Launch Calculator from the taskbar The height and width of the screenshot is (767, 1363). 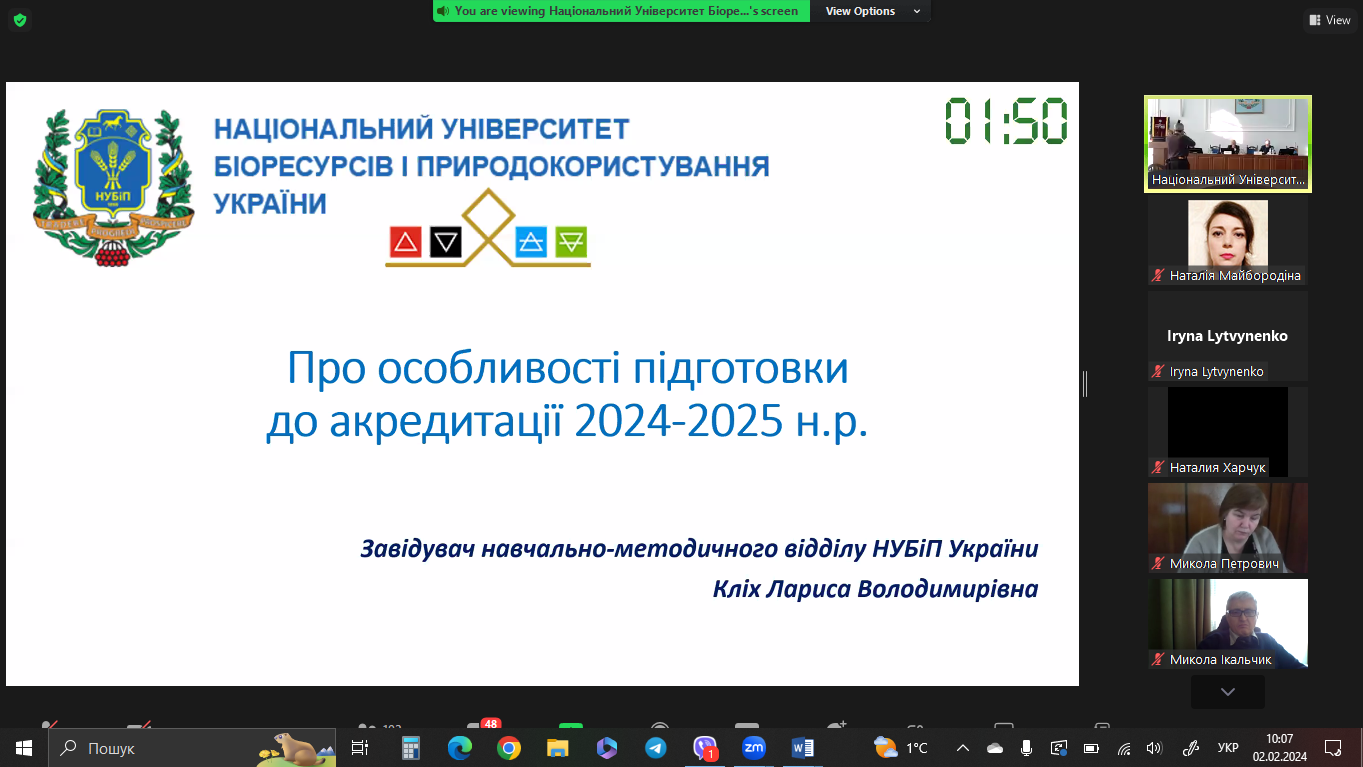click(x=411, y=747)
